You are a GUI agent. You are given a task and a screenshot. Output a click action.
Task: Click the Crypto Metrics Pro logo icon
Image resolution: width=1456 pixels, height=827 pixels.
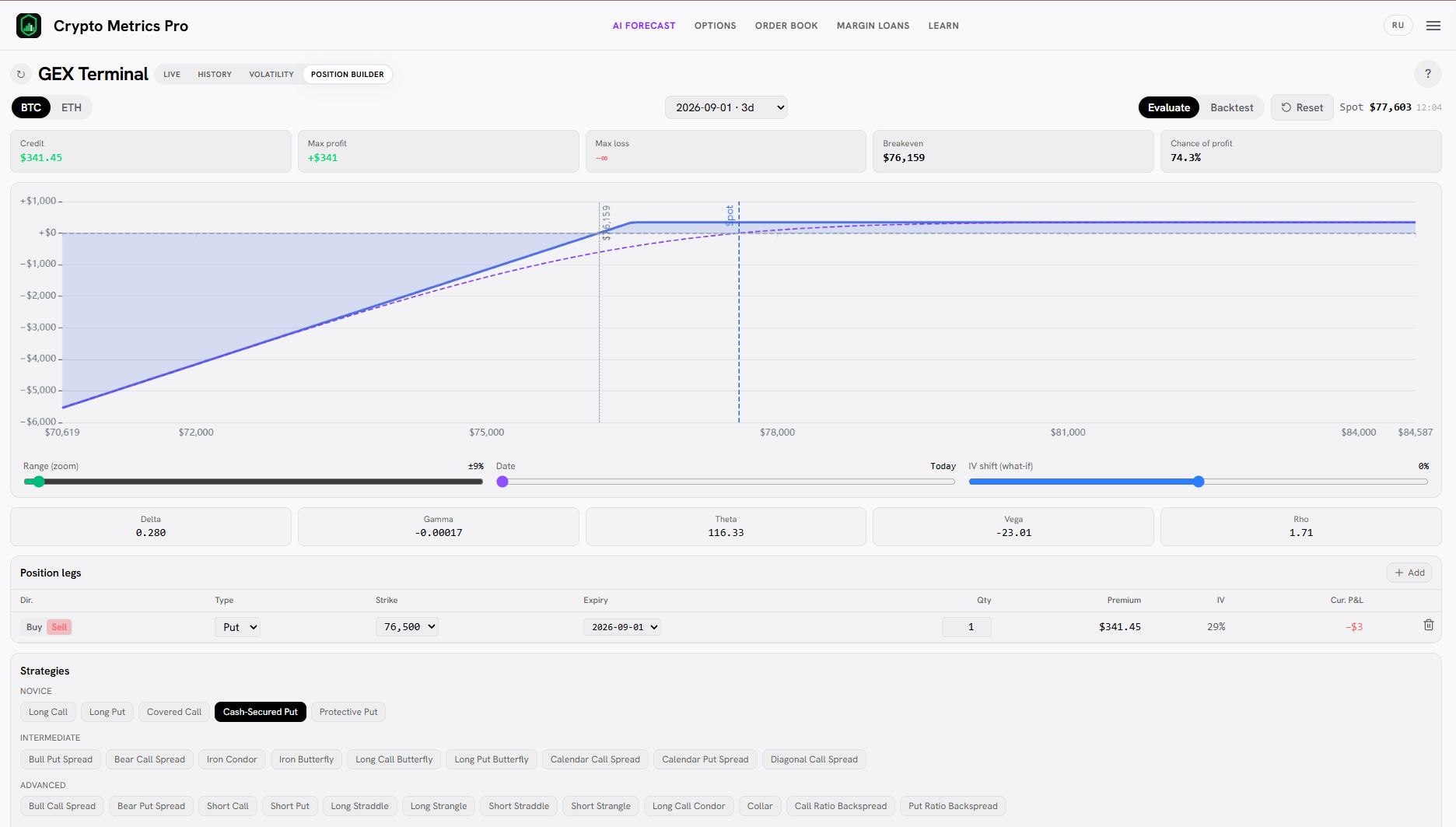point(29,26)
